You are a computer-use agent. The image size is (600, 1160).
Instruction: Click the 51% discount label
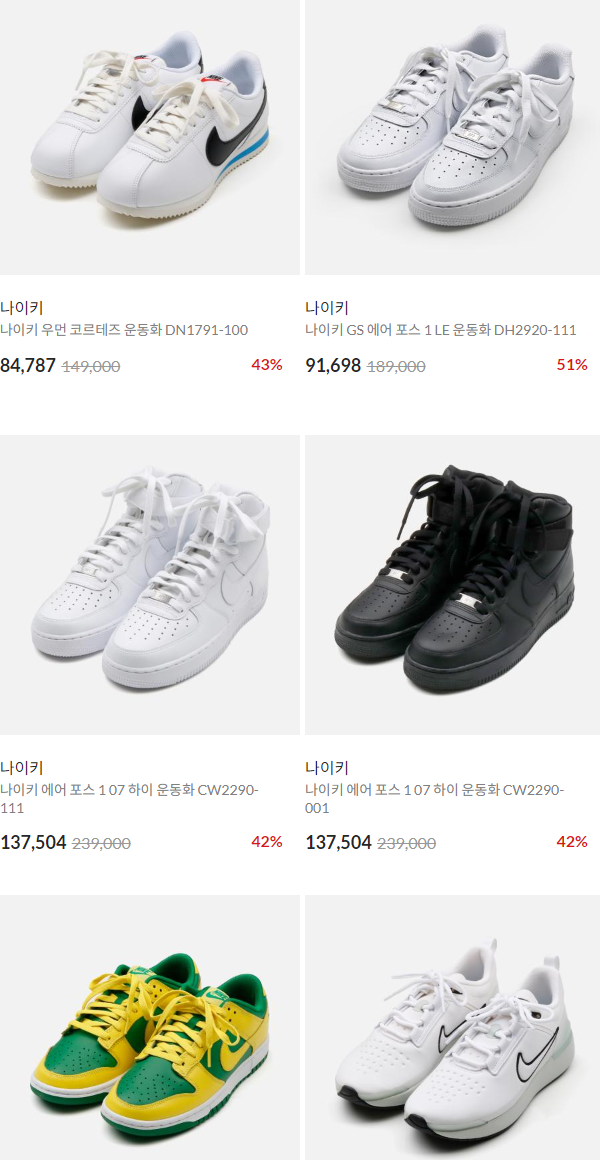(572, 365)
